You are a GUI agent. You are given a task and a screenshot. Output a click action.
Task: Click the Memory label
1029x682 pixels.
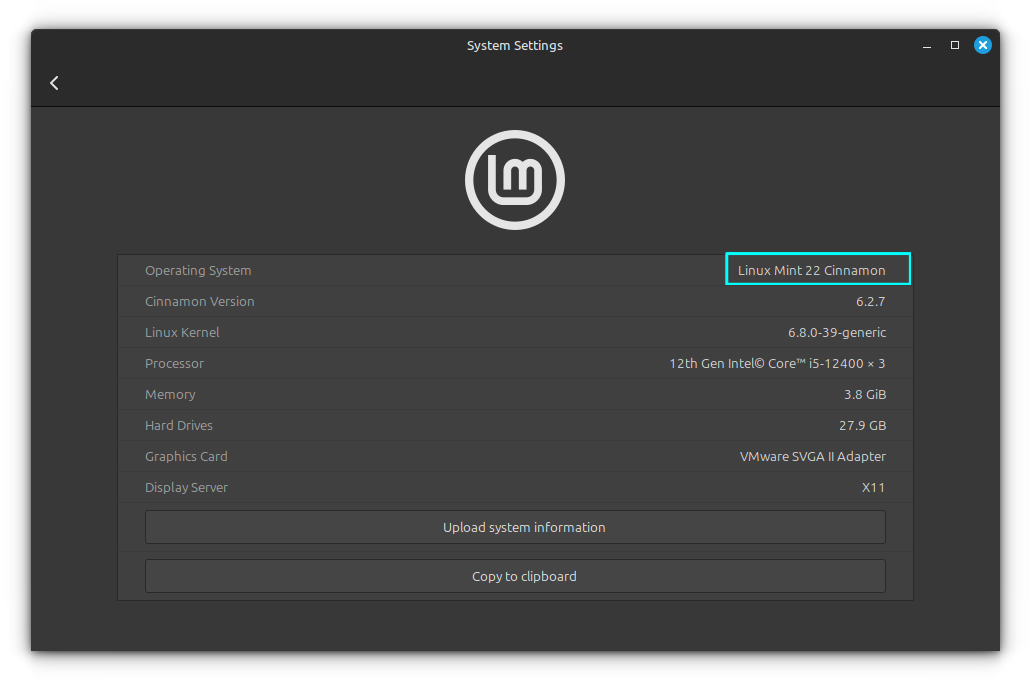point(170,394)
